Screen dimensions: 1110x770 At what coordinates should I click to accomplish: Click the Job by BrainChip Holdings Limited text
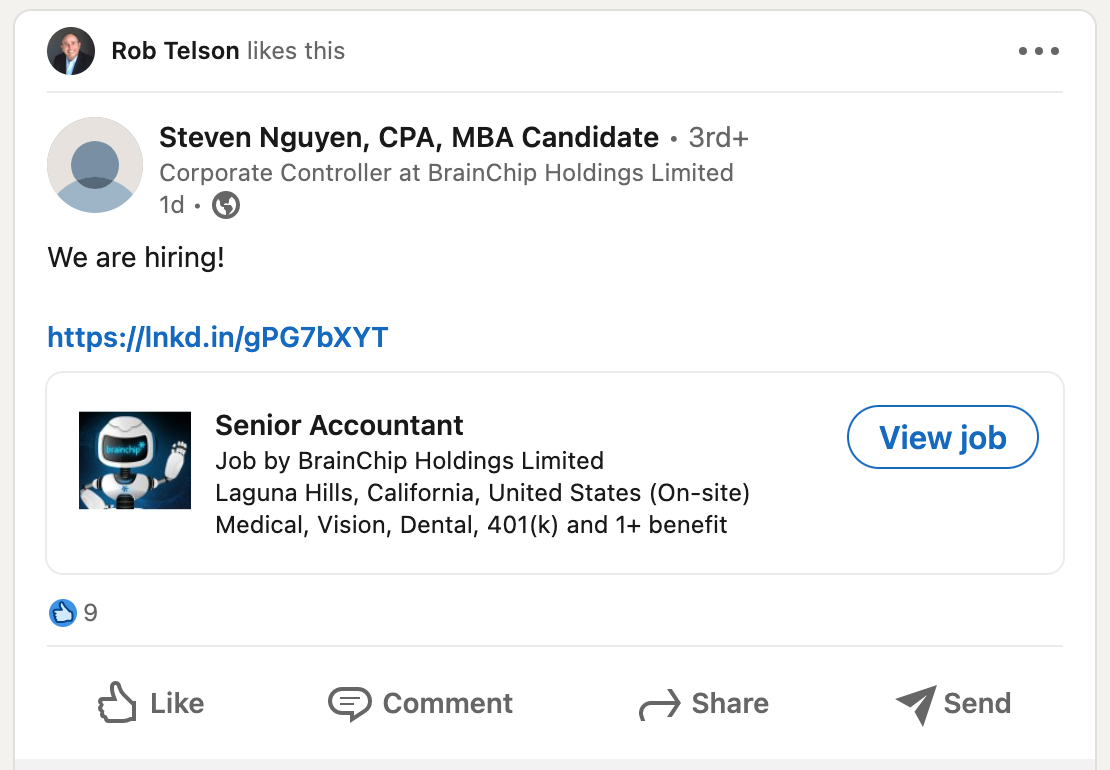[x=409, y=461]
